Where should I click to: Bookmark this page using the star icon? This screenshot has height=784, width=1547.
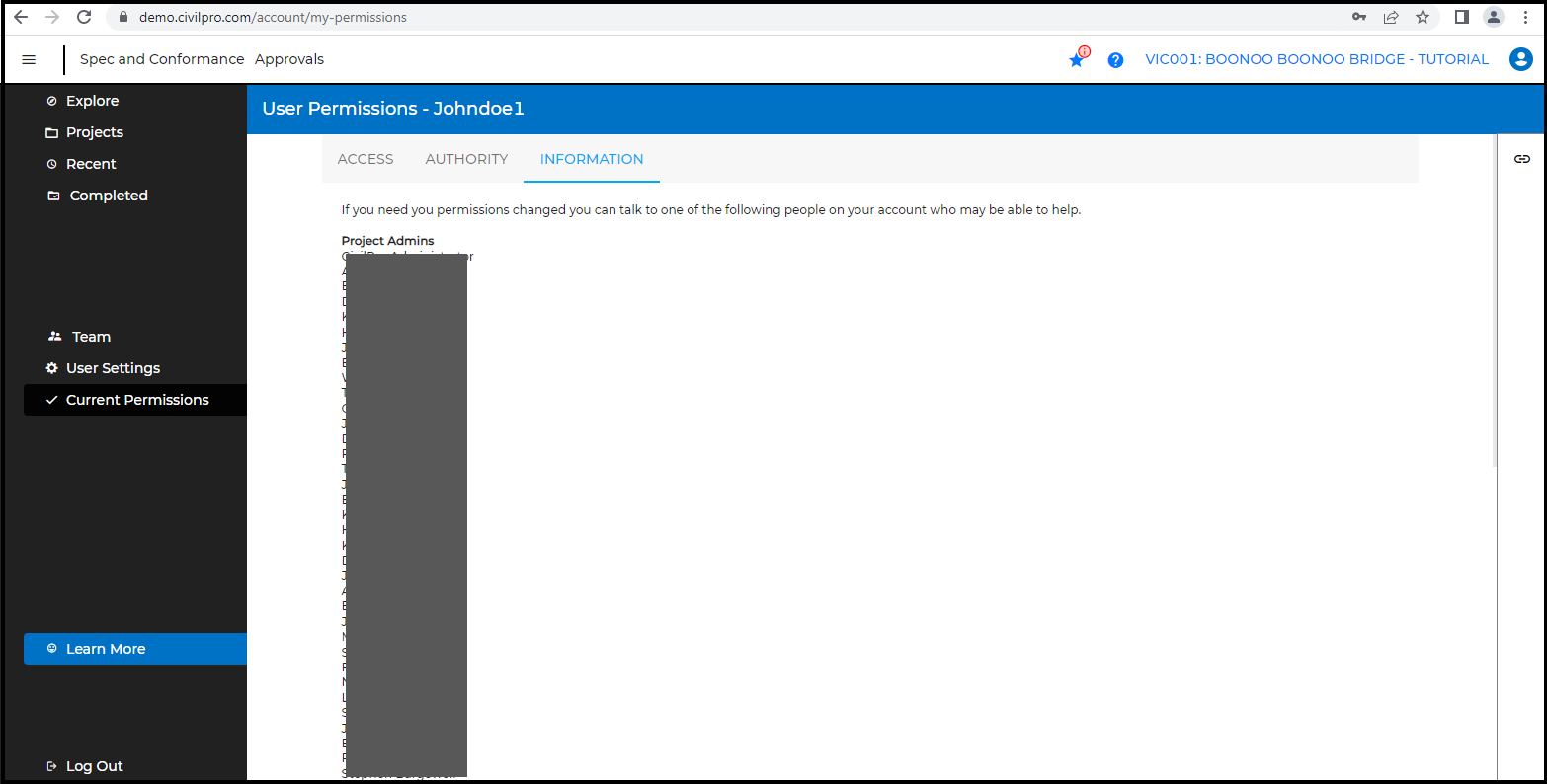click(x=1423, y=17)
